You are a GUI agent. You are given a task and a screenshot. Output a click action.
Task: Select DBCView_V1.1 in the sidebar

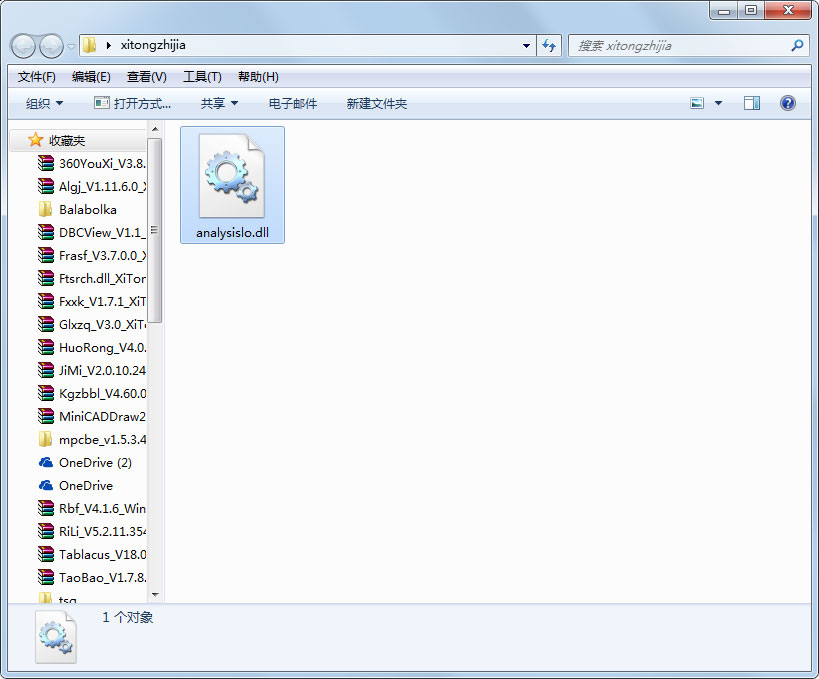click(x=92, y=232)
